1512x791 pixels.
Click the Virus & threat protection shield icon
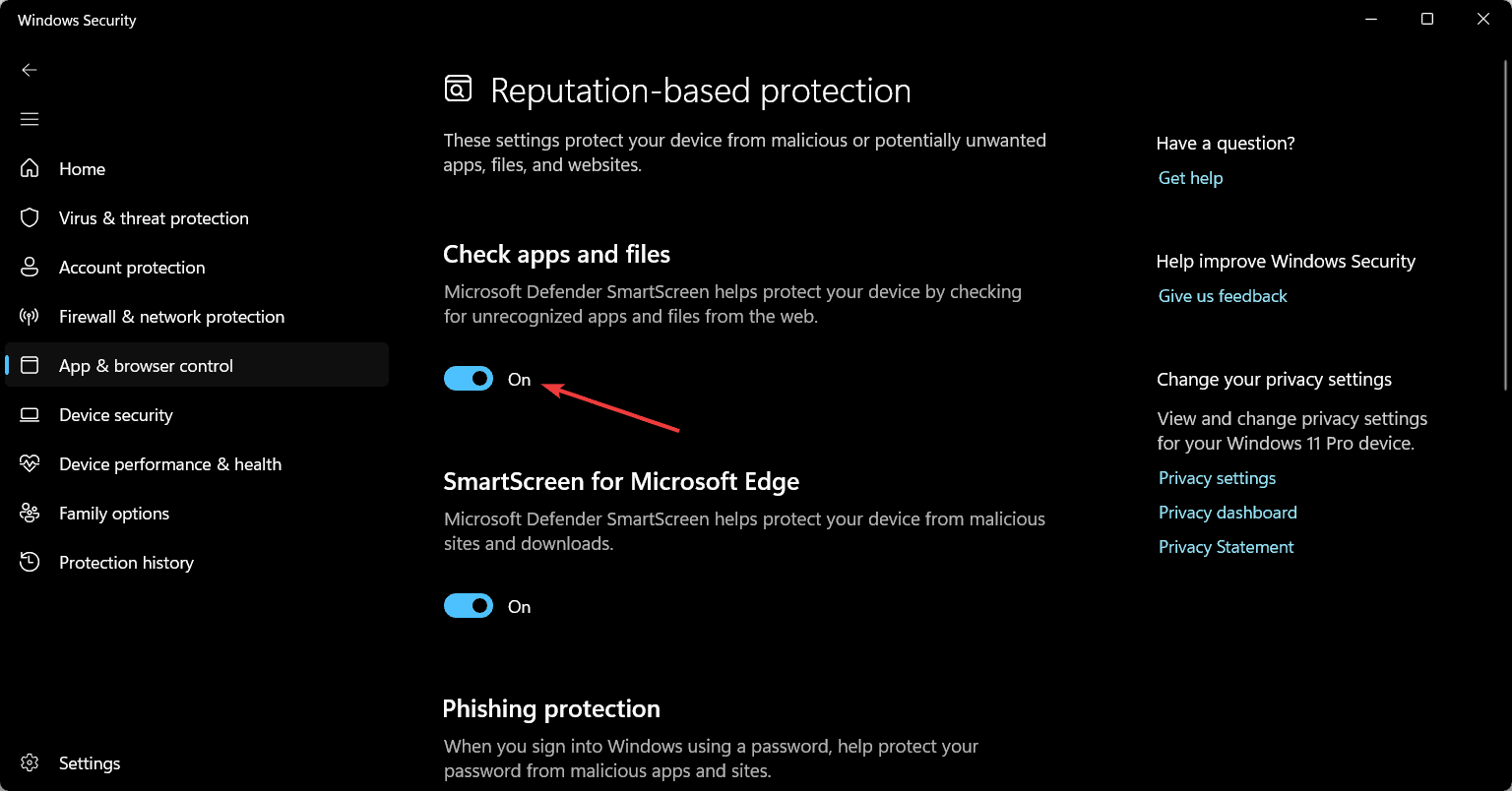pyautogui.click(x=30, y=218)
